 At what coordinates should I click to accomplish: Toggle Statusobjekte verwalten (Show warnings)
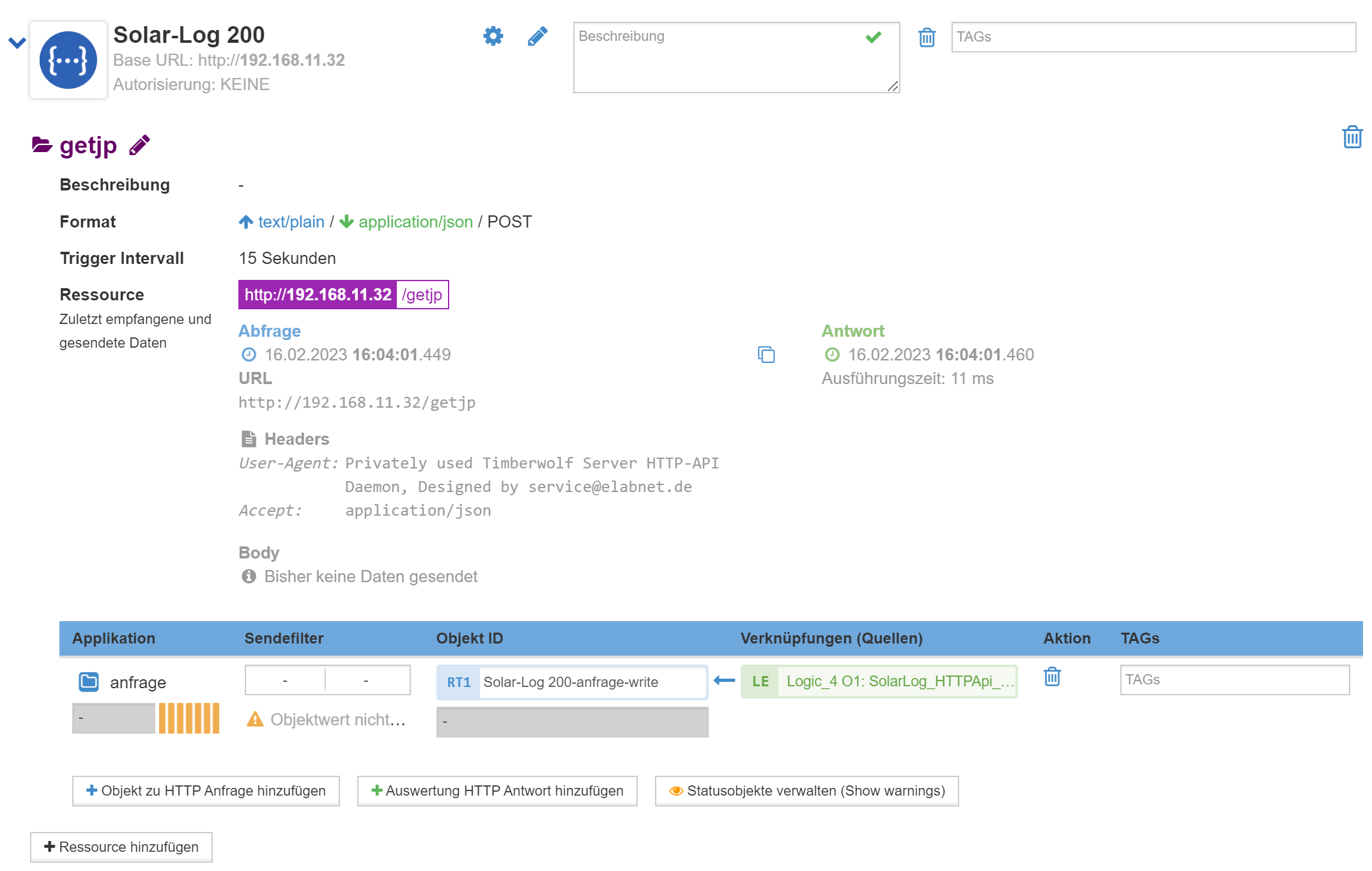click(x=806, y=791)
